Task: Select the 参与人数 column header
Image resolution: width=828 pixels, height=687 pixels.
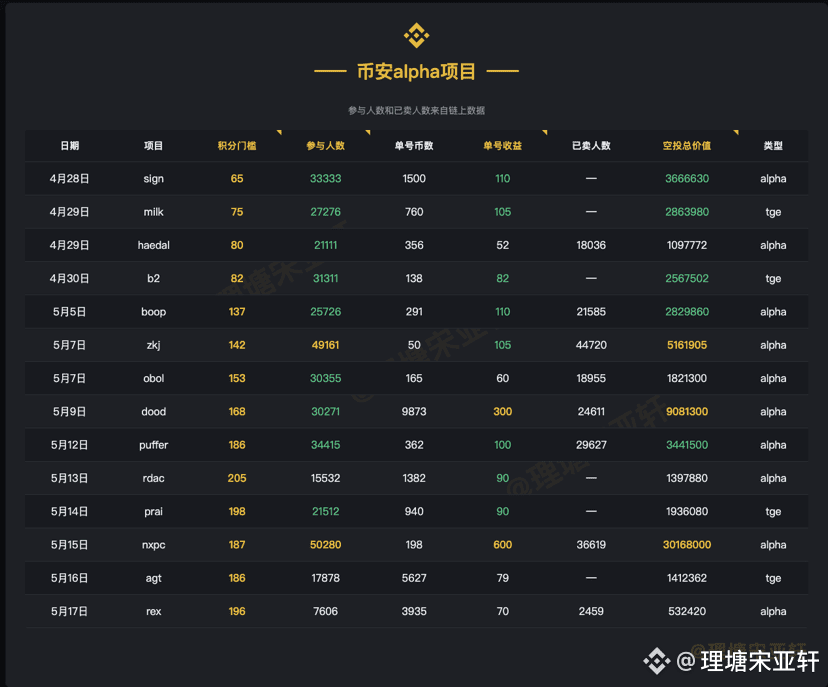Action: tap(325, 146)
